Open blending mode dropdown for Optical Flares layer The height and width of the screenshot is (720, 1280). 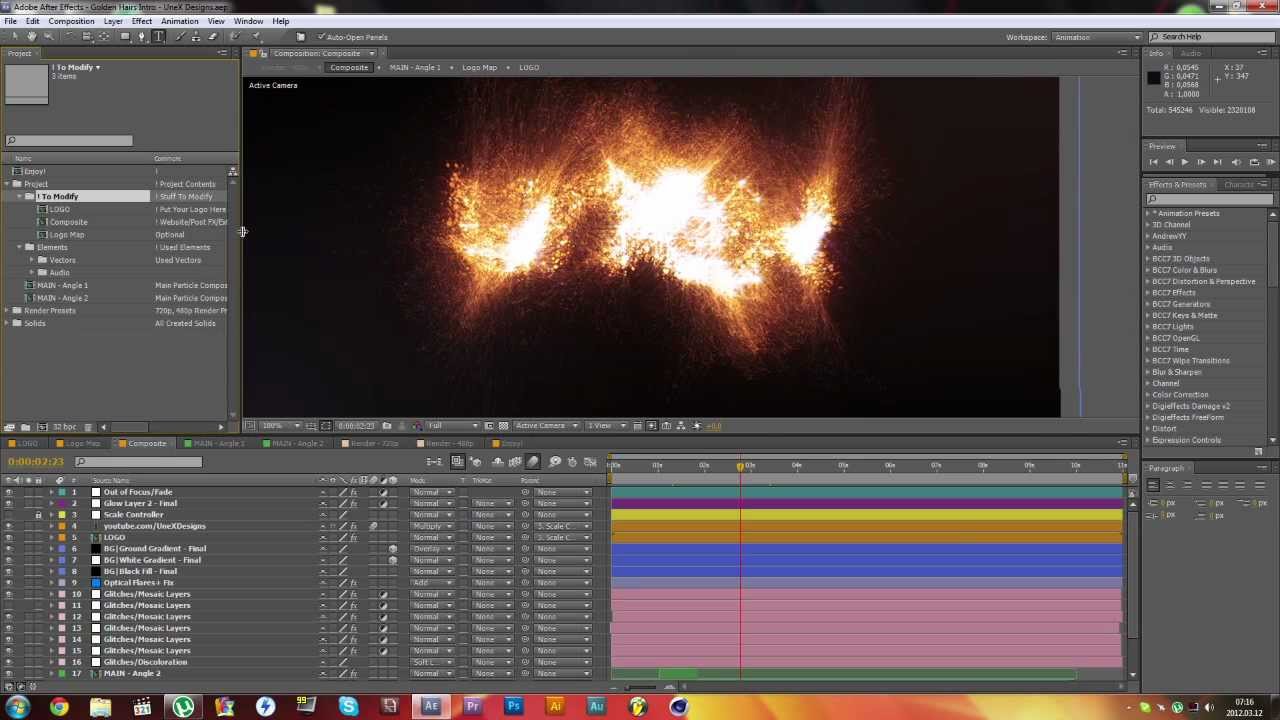(432, 583)
